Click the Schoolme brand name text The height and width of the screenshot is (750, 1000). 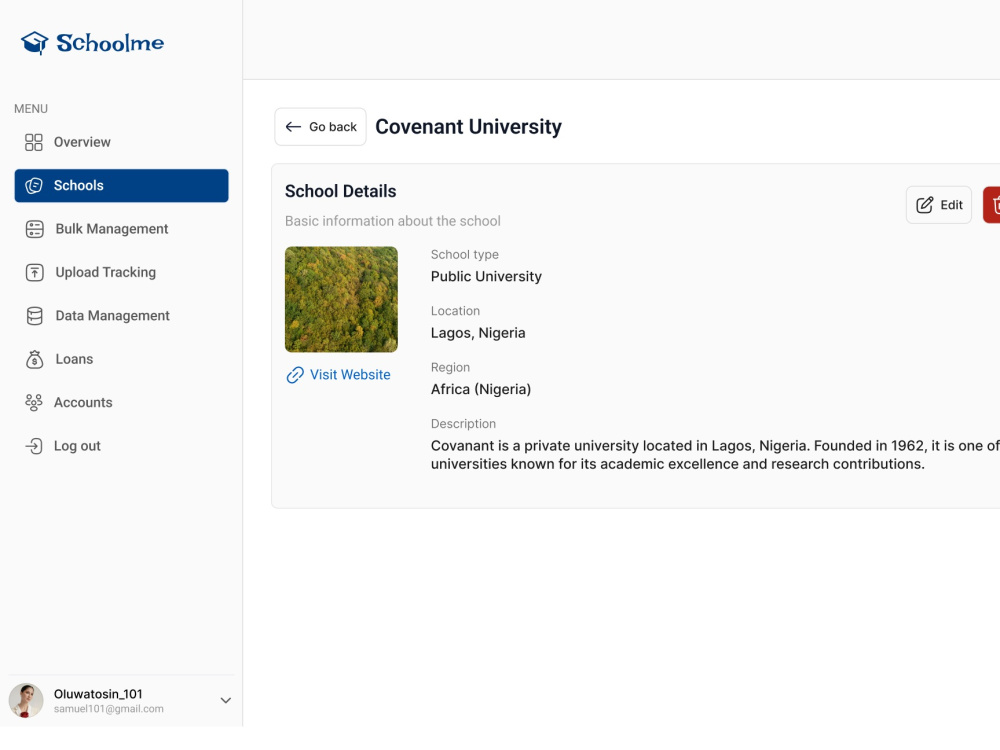(110, 43)
